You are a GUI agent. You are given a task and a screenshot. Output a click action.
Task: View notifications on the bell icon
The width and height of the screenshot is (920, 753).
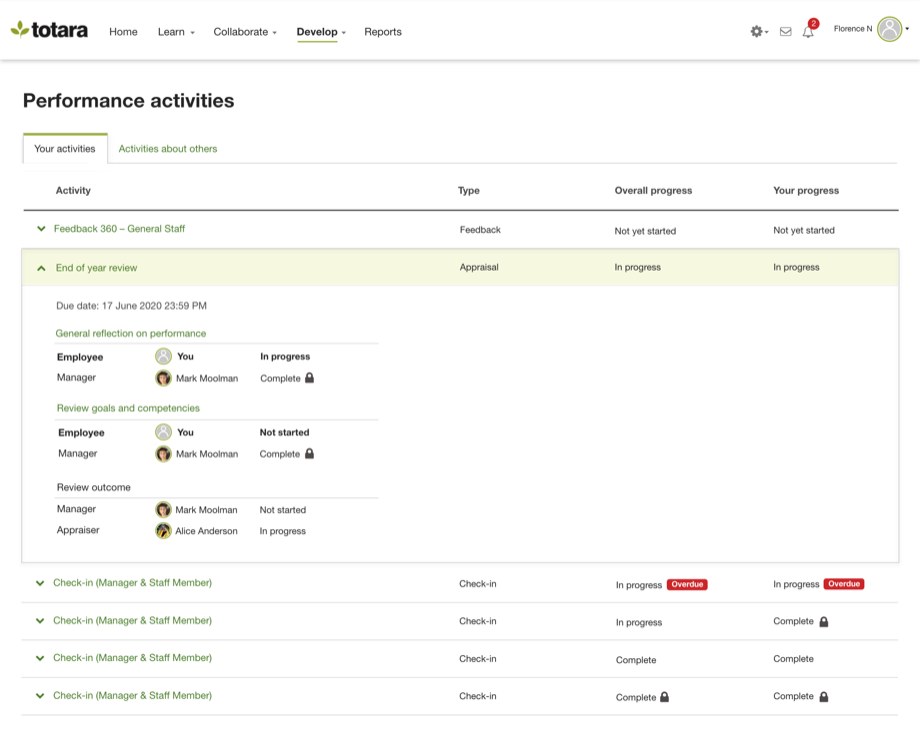[x=808, y=33]
